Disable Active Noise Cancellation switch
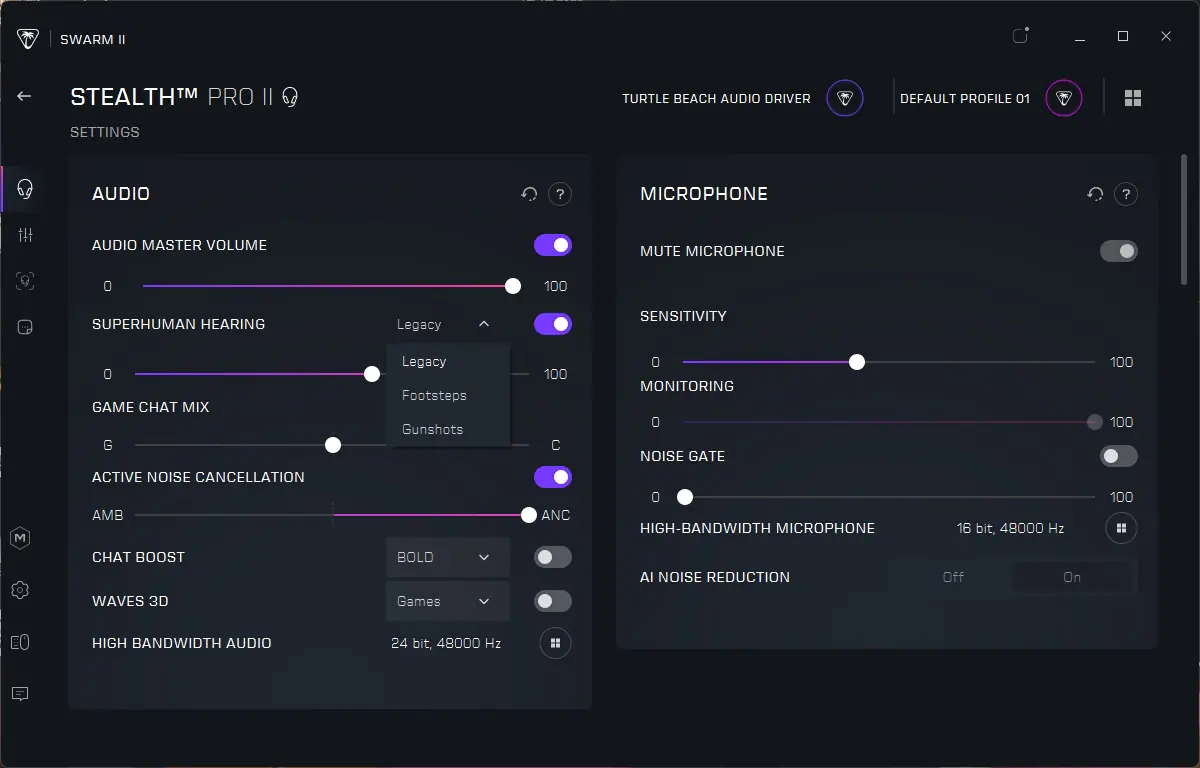The width and height of the screenshot is (1200, 768). (553, 477)
